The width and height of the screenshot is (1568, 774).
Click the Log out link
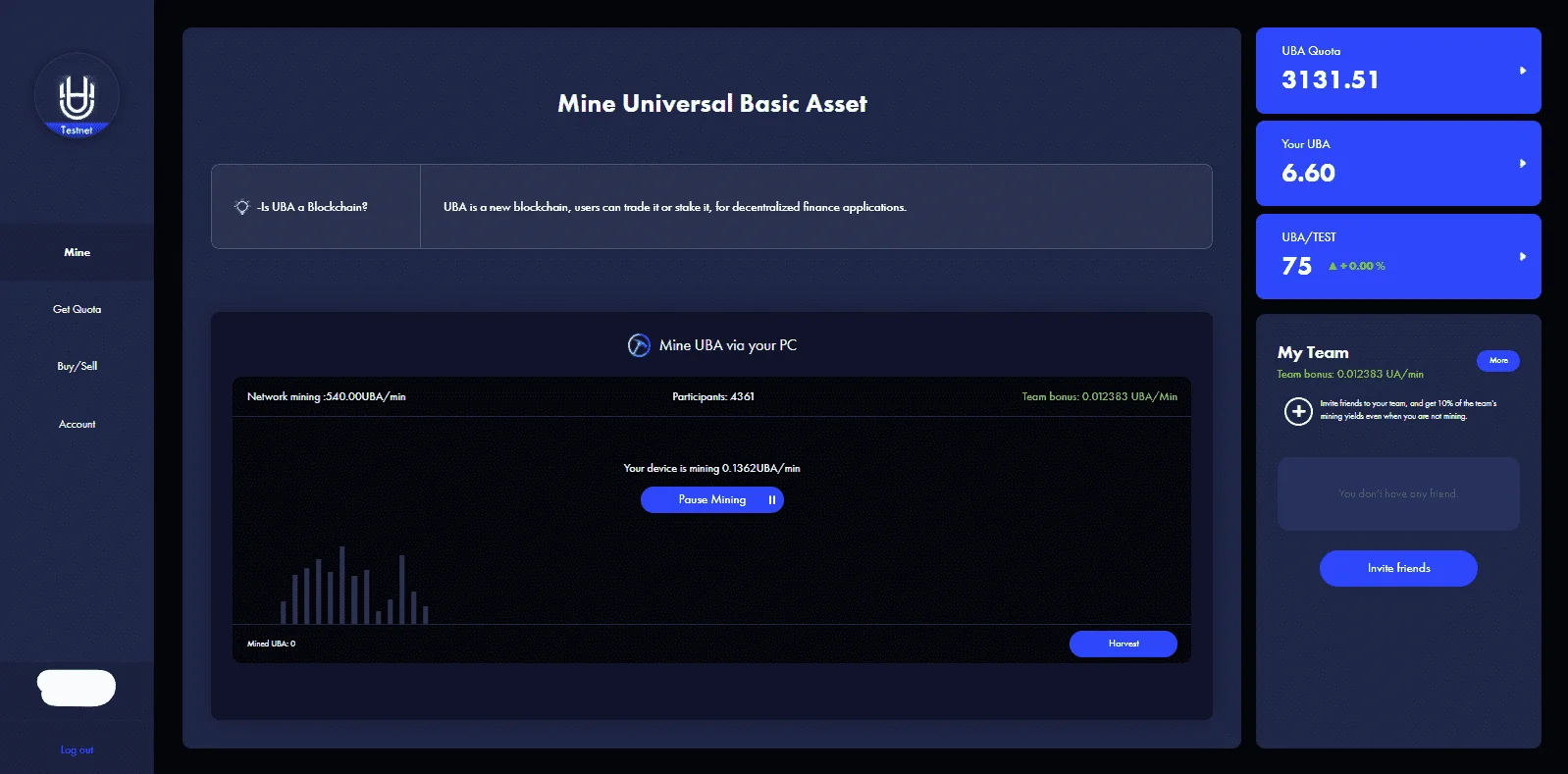click(77, 749)
